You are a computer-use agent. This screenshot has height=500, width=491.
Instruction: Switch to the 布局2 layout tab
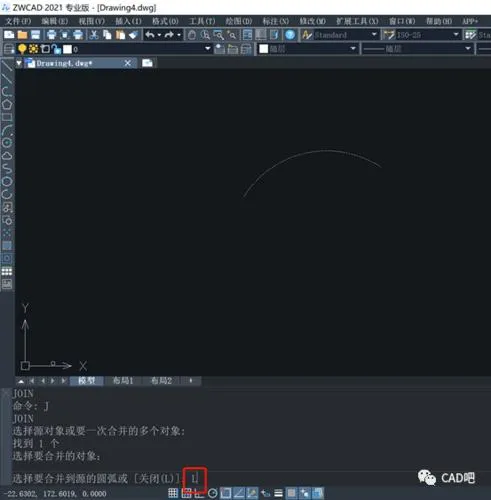[x=162, y=381]
